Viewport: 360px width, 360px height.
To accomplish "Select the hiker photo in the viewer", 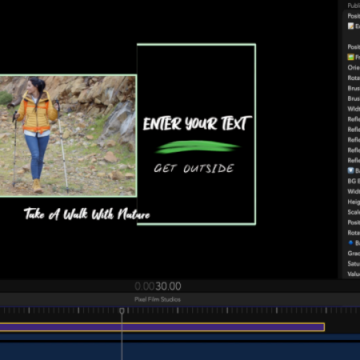I will tap(68, 136).
